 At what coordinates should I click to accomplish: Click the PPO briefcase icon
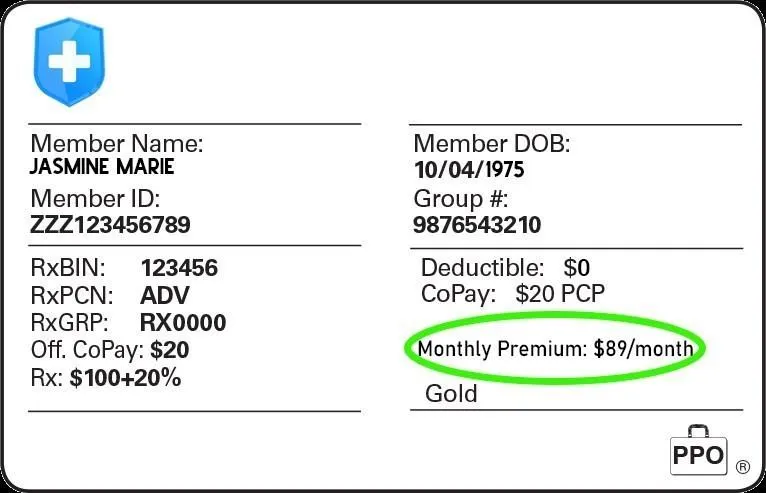699,450
